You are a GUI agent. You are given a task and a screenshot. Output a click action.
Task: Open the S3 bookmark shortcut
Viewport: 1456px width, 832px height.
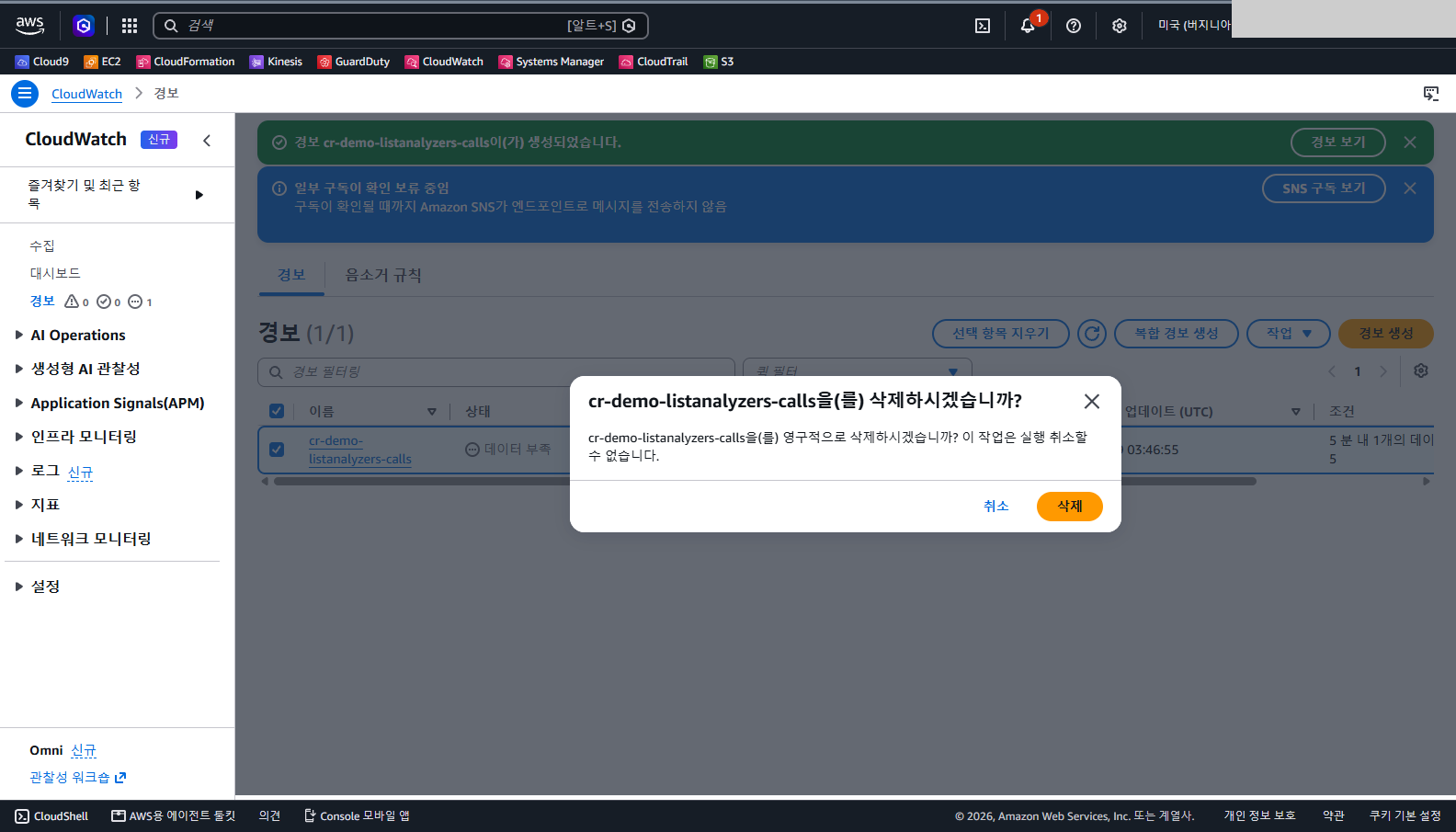[x=719, y=62]
